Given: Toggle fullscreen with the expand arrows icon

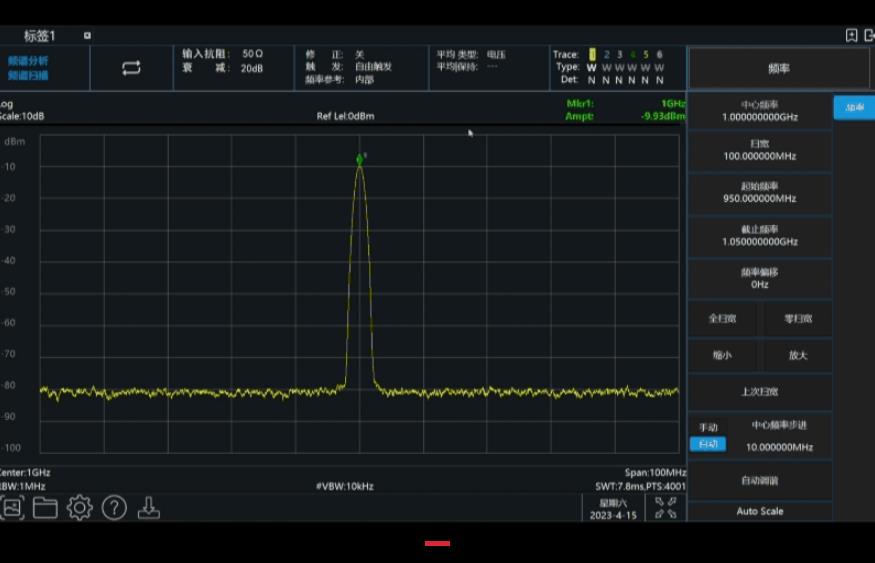Looking at the screenshot, I should 665,508.
